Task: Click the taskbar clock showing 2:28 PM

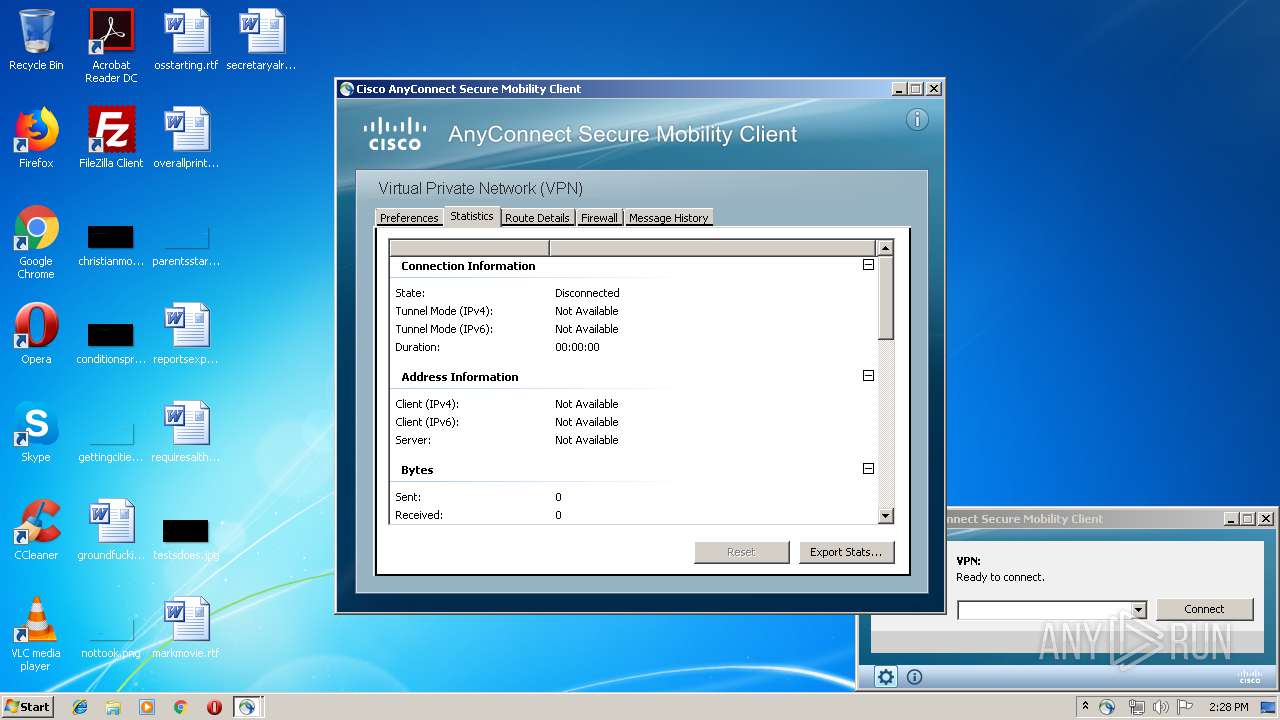Action: coord(1228,707)
